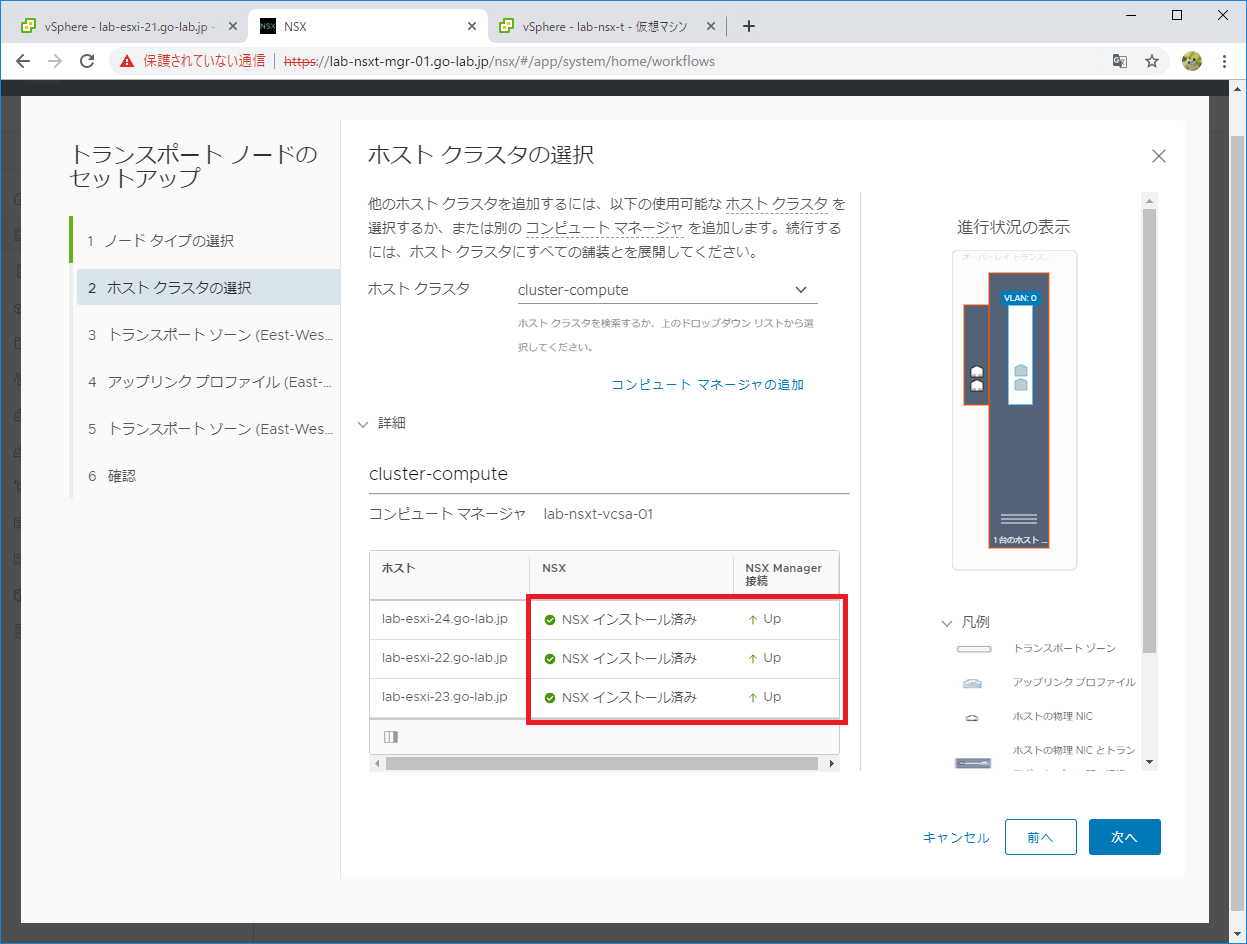Close the vSphere lab-nsx-t tab
Image resolution: width=1247 pixels, height=944 pixels.
[x=711, y=26]
